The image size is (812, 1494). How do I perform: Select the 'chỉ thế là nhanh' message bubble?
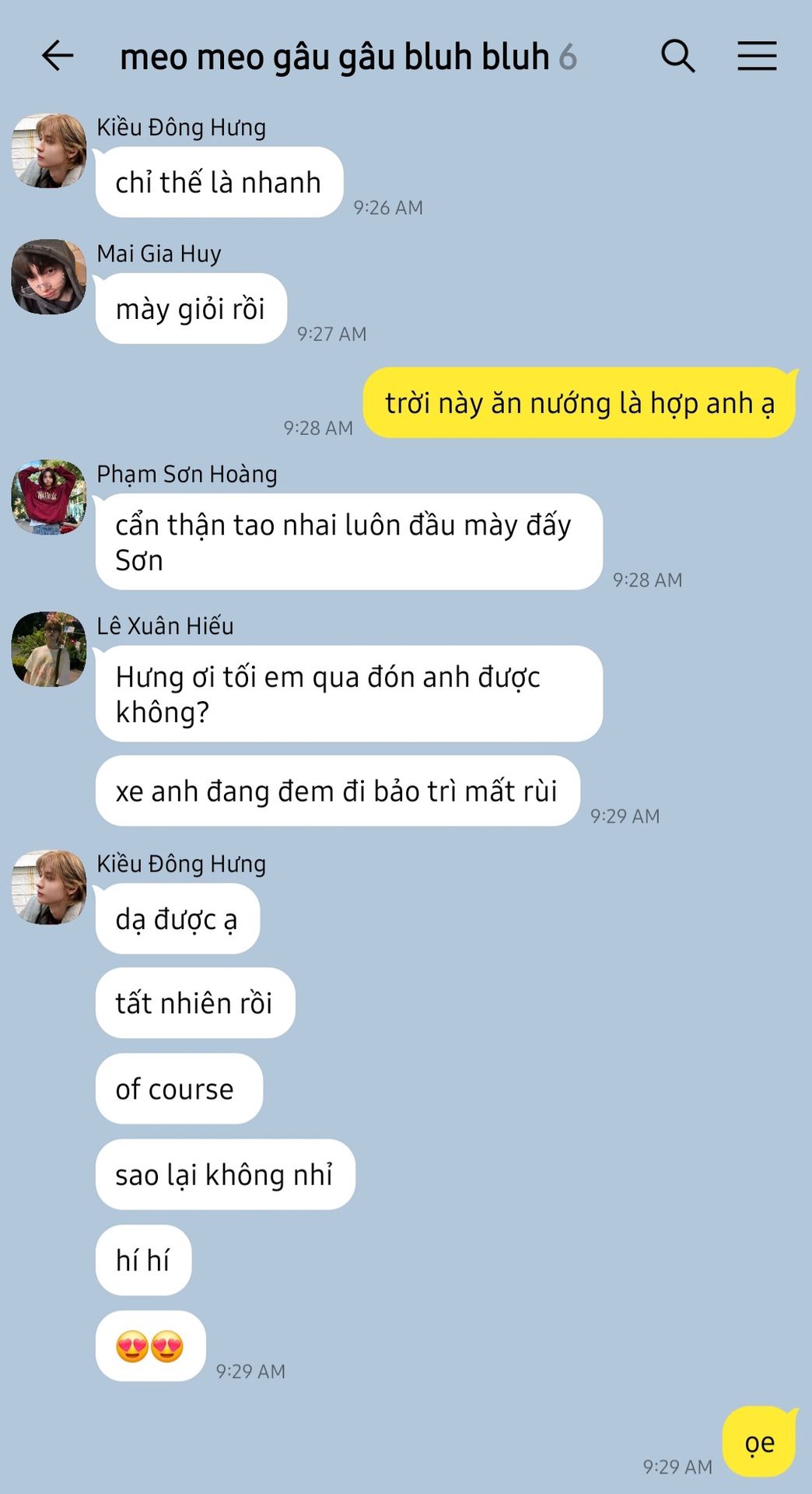click(219, 182)
